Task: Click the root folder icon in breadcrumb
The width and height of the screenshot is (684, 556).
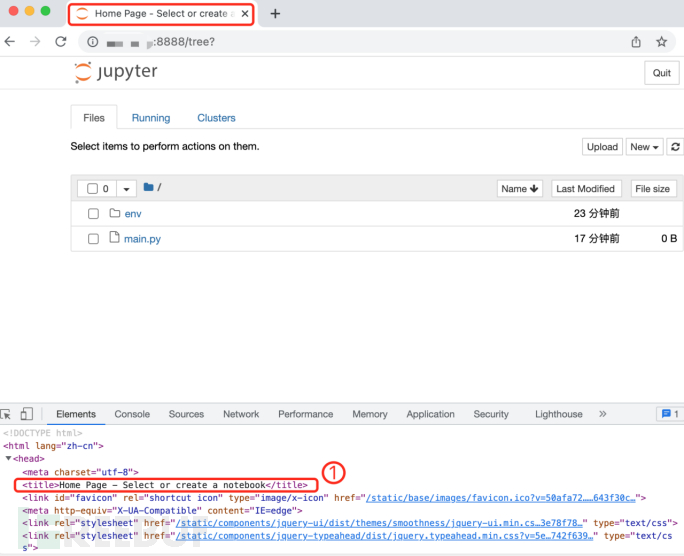Action: [x=149, y=188]
